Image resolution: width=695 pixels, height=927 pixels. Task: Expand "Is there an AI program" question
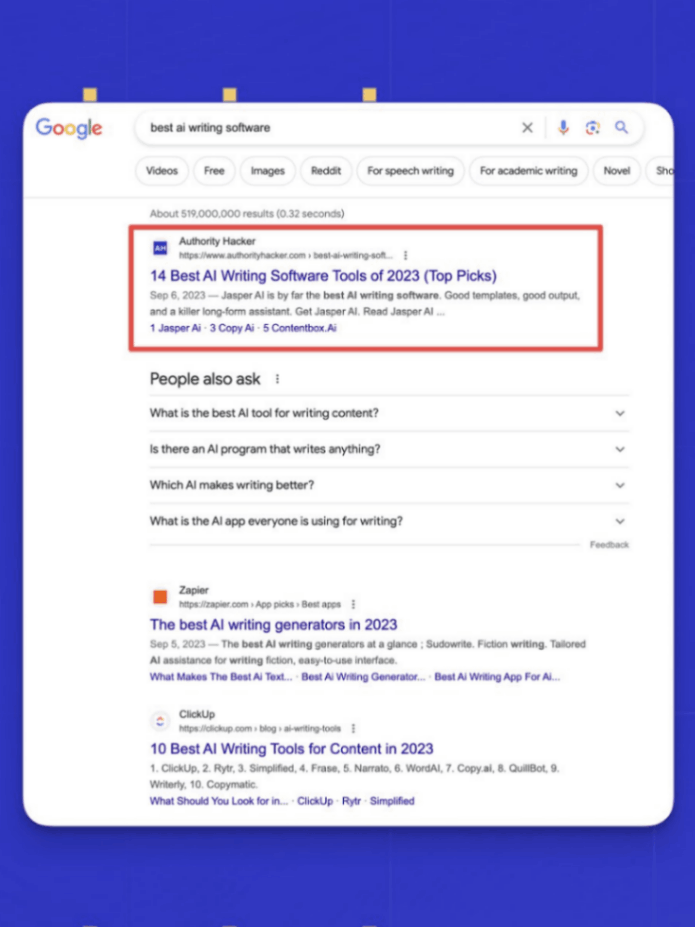620,449
